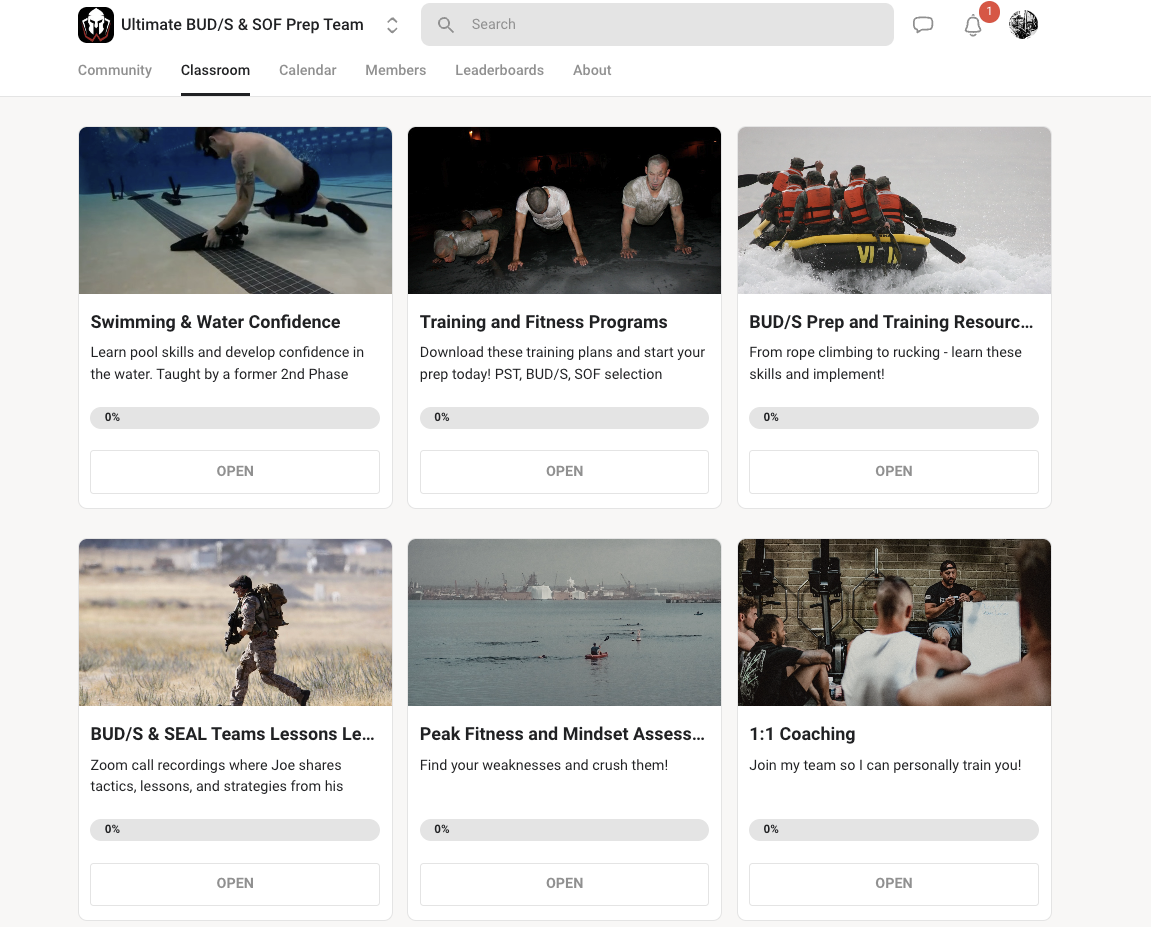The height and width of the screenshot is (927, 1151).
Task: Click the underwater swimmer course thumbnail
Action: point(235,210)
